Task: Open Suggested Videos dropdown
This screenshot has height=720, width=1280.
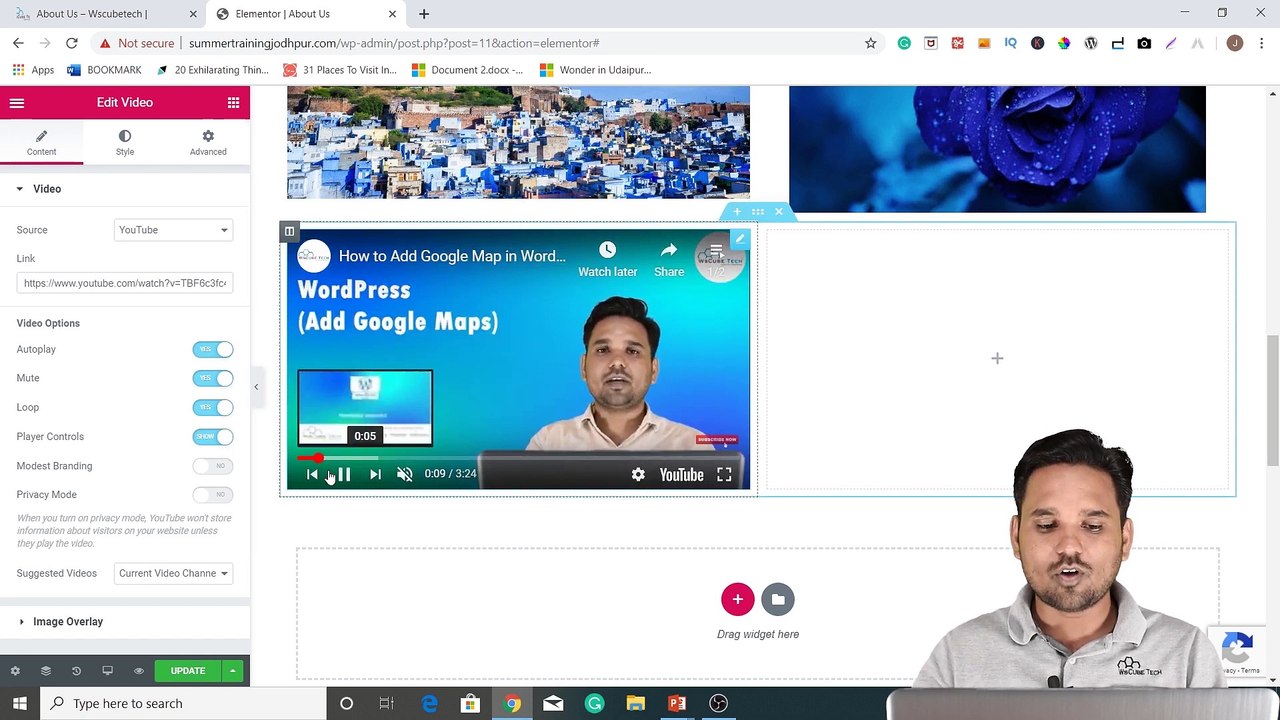Action: (x=173, y=573)
